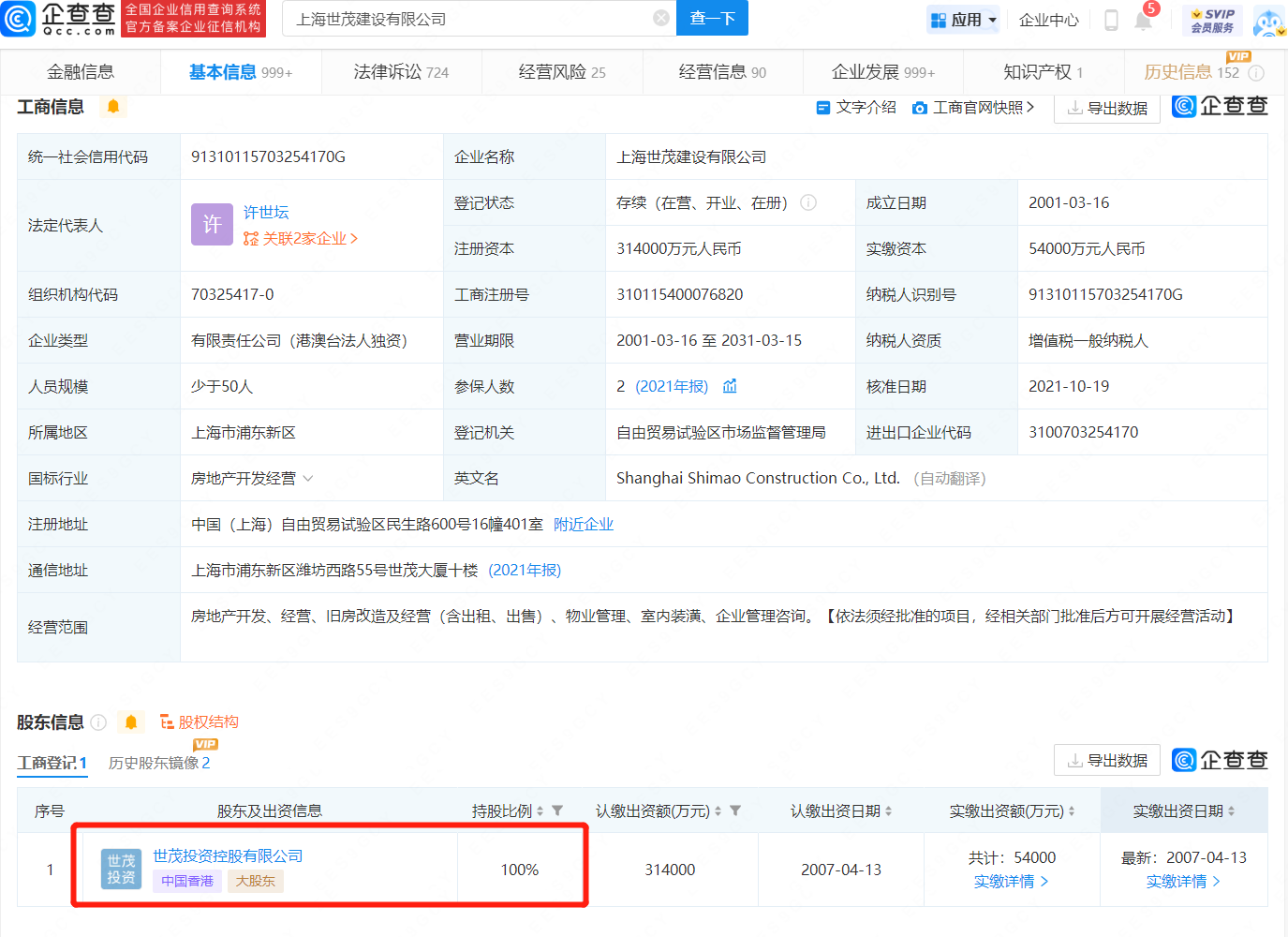Open 关联2家企业 related companies link

[301, 239]
